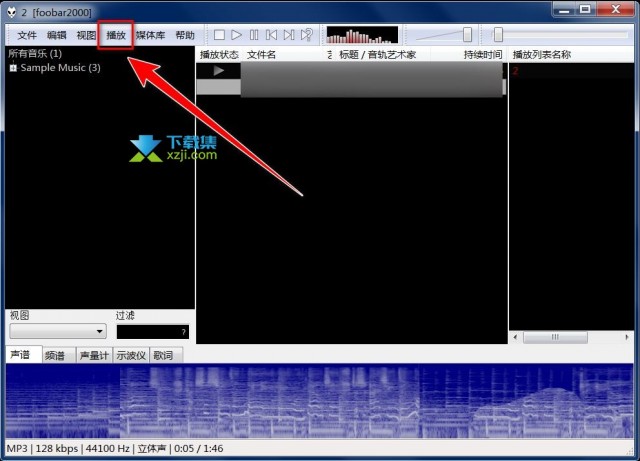Open the 媒体库 menu
Image resolution: width=640 pixels, height=461 pixels.
150,36
